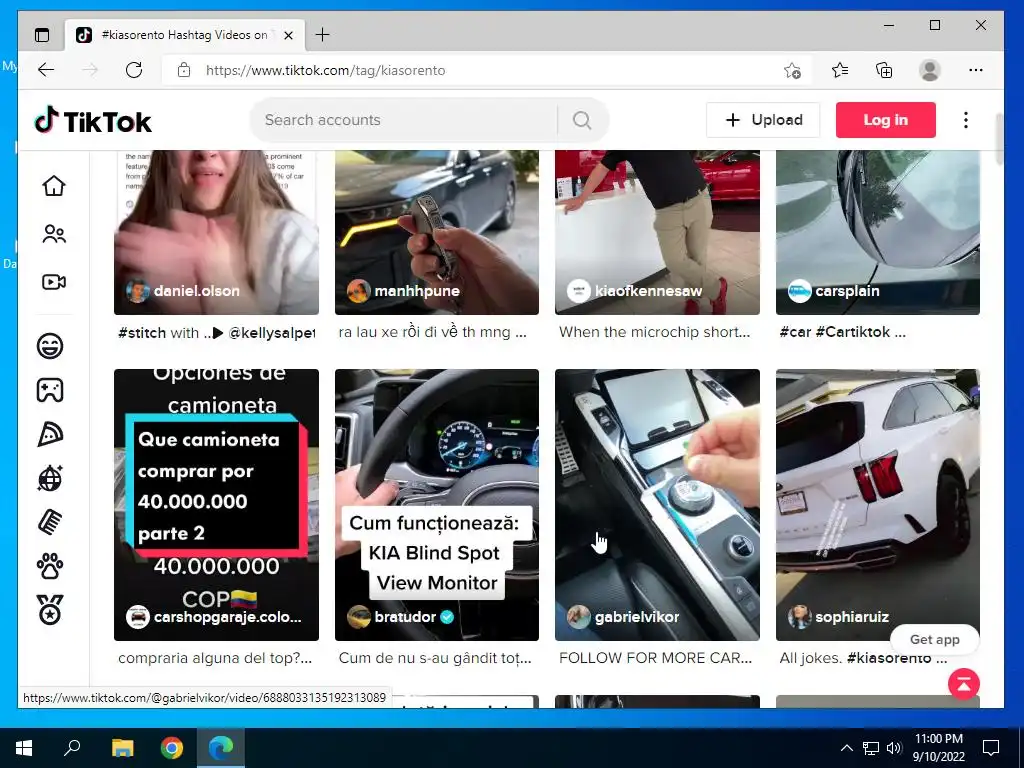This screenshot has width=1024, height=768.
Task: Click the red back-to-top arrow button
Action: click(963, 684)
